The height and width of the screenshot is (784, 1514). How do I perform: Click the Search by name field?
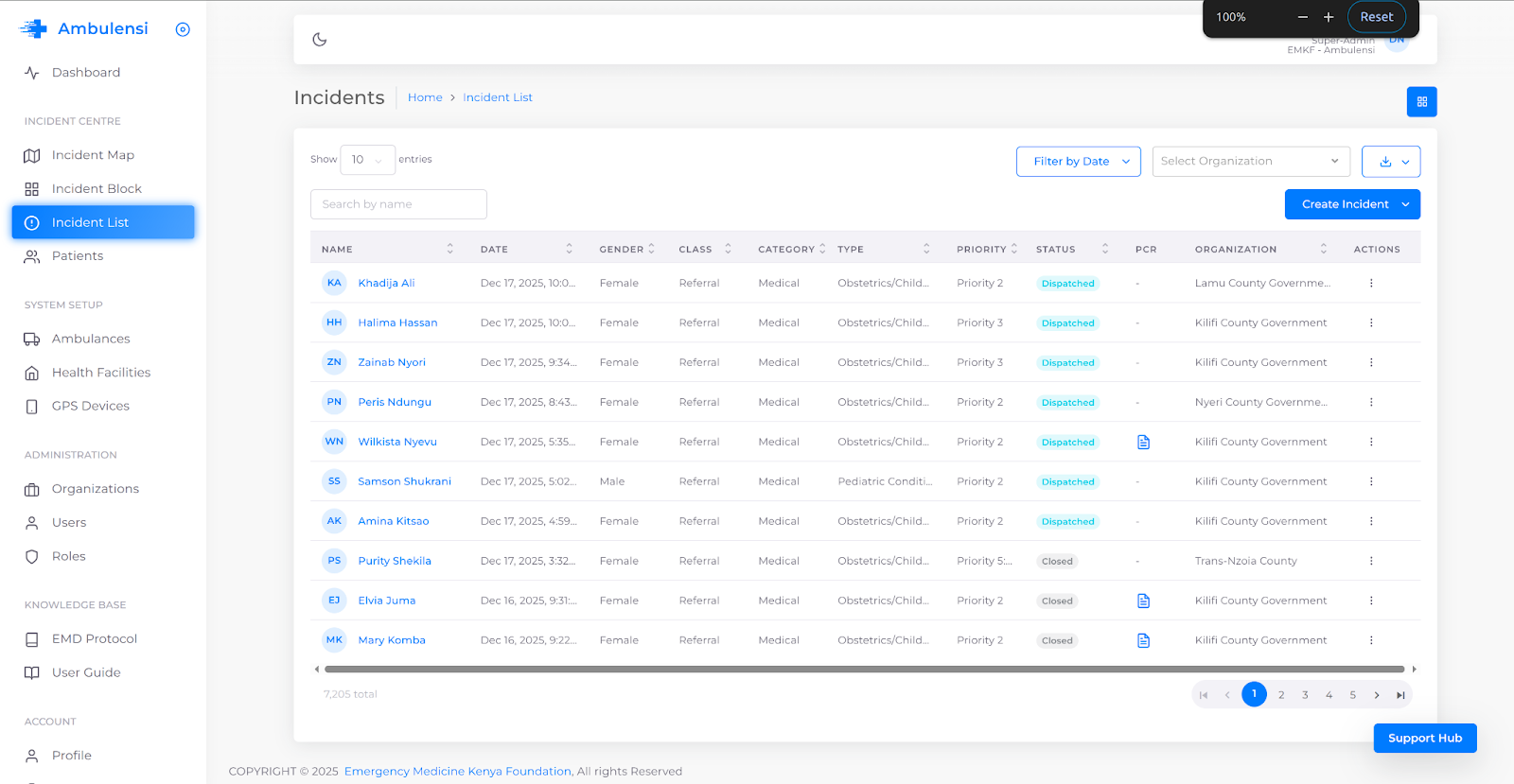398,204
